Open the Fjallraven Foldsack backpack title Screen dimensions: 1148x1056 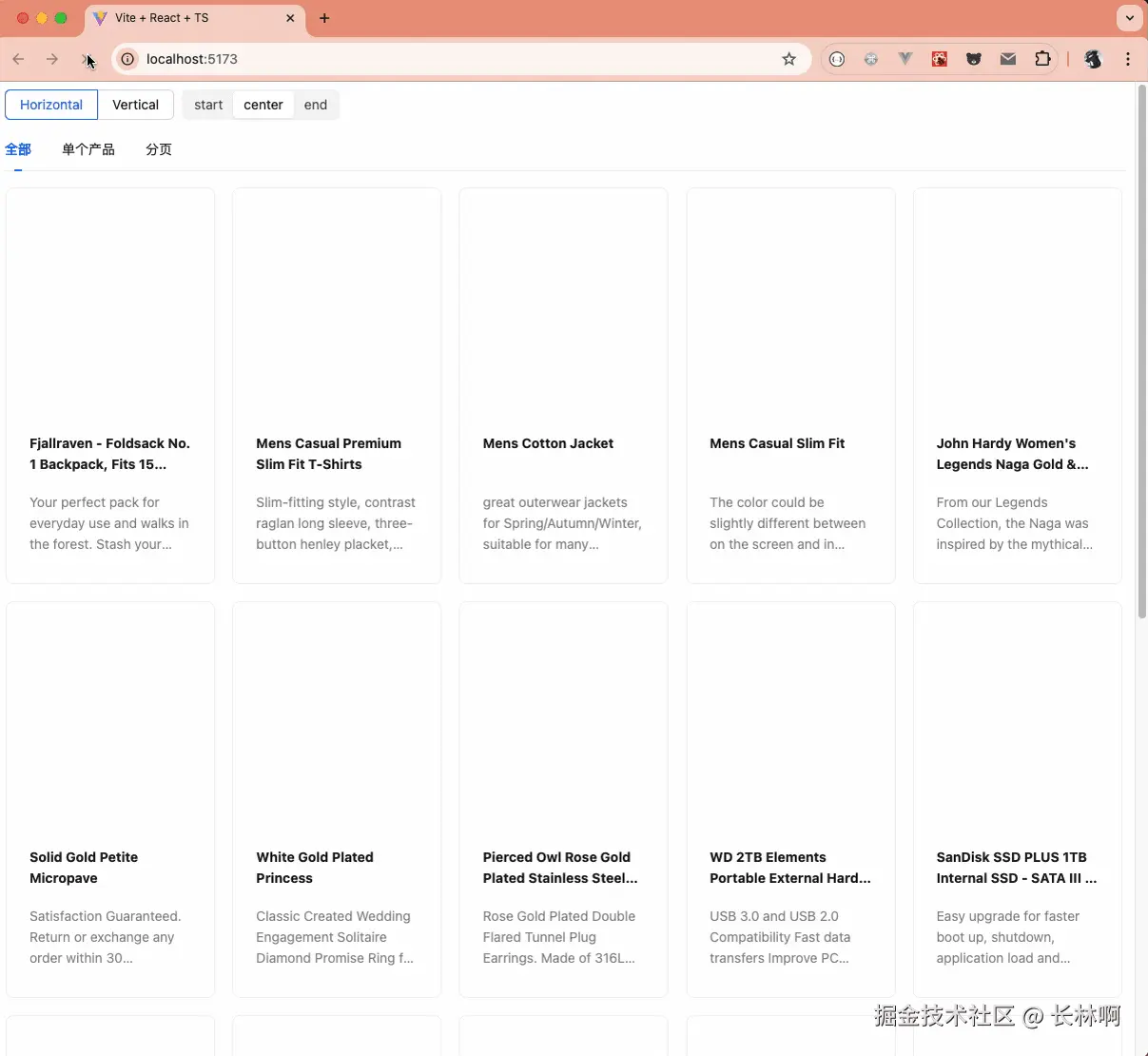click(110, 454)
